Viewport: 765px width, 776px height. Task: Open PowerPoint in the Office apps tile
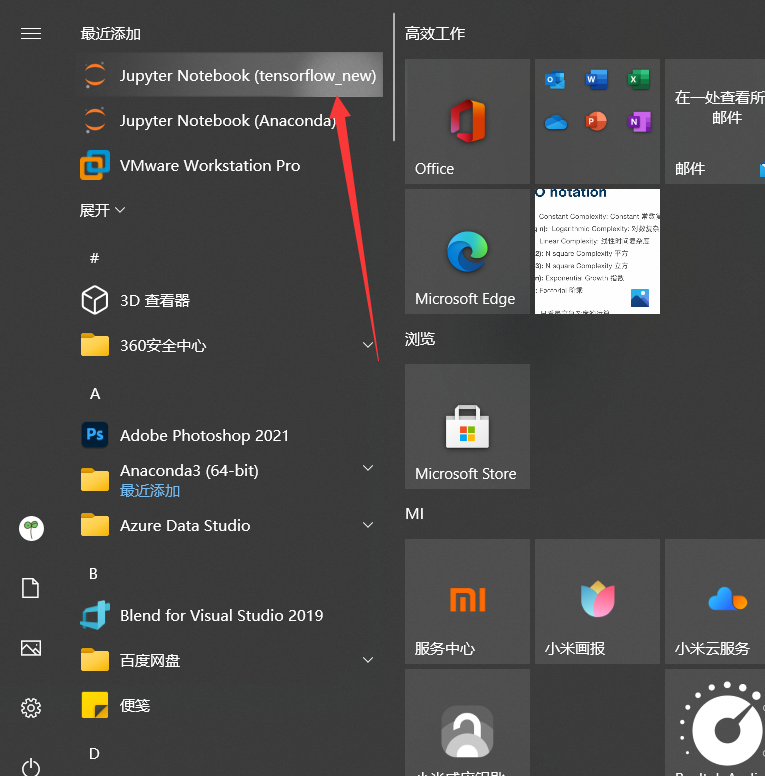pos(596,122)
